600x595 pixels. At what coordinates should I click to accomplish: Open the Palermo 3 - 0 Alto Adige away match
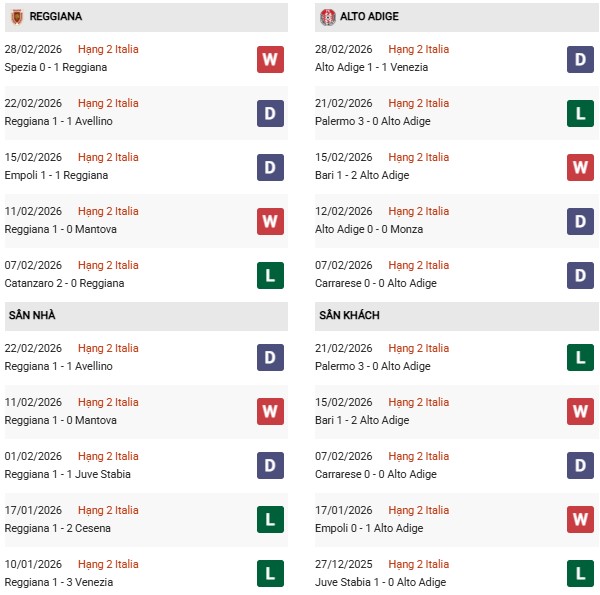pyautogui.click(x=375, y=366)
